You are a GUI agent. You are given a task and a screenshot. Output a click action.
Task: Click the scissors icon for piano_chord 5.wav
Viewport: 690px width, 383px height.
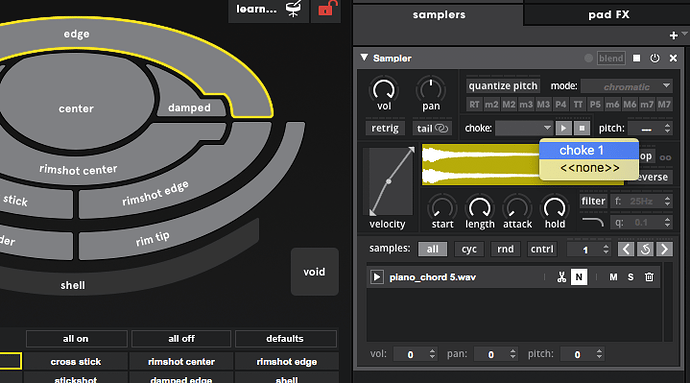[561, 277]
